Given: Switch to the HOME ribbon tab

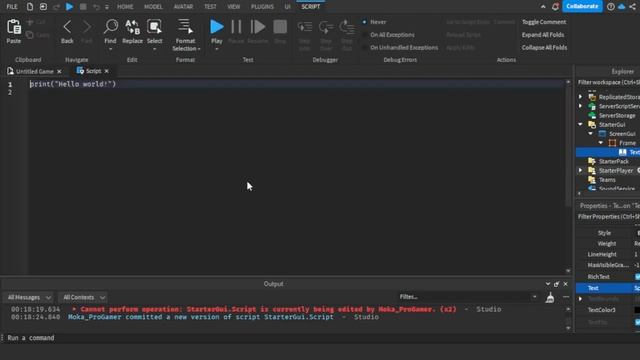Looking at the screenshot, I should coord(125,7).
